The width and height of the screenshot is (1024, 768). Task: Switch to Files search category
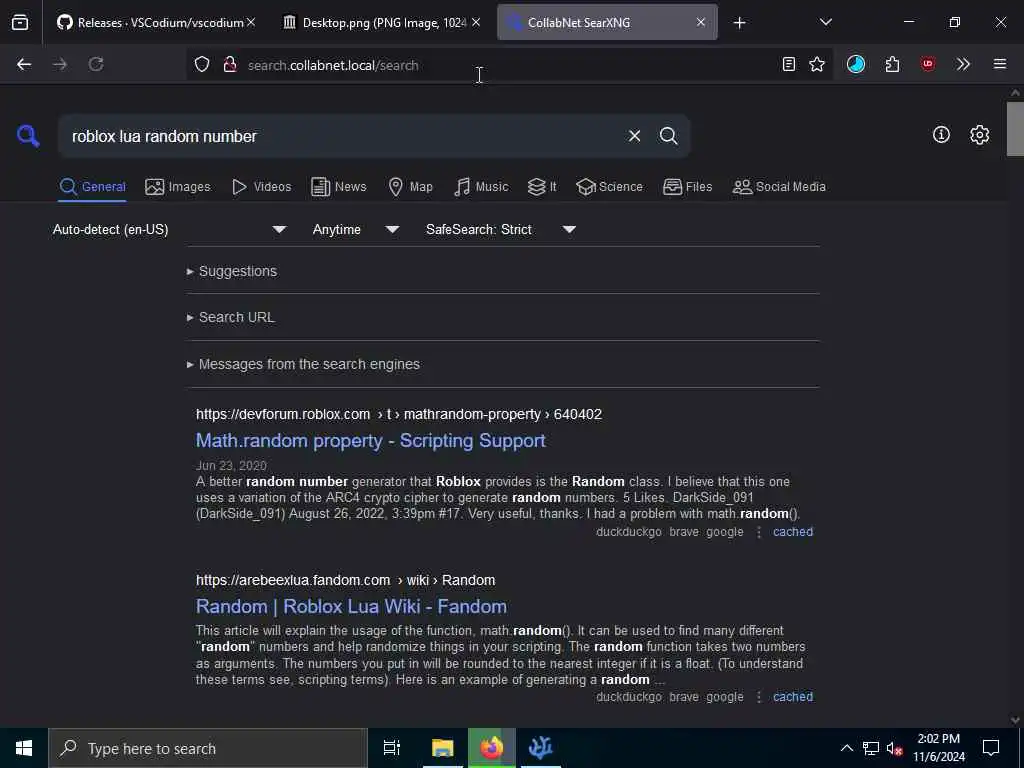tap(687, 187)
